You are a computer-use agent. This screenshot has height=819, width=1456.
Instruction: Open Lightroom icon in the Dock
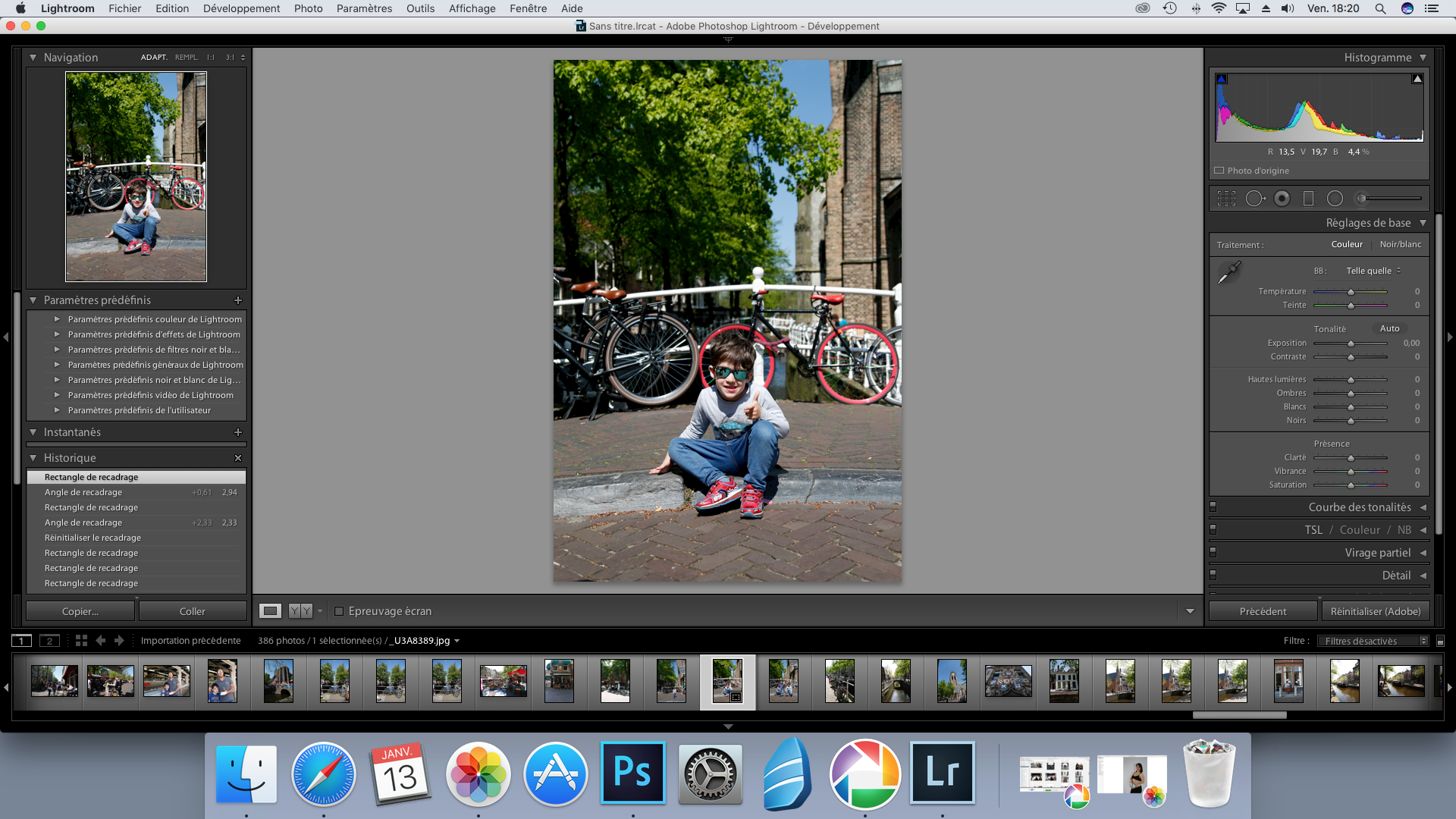click(942, 773)
